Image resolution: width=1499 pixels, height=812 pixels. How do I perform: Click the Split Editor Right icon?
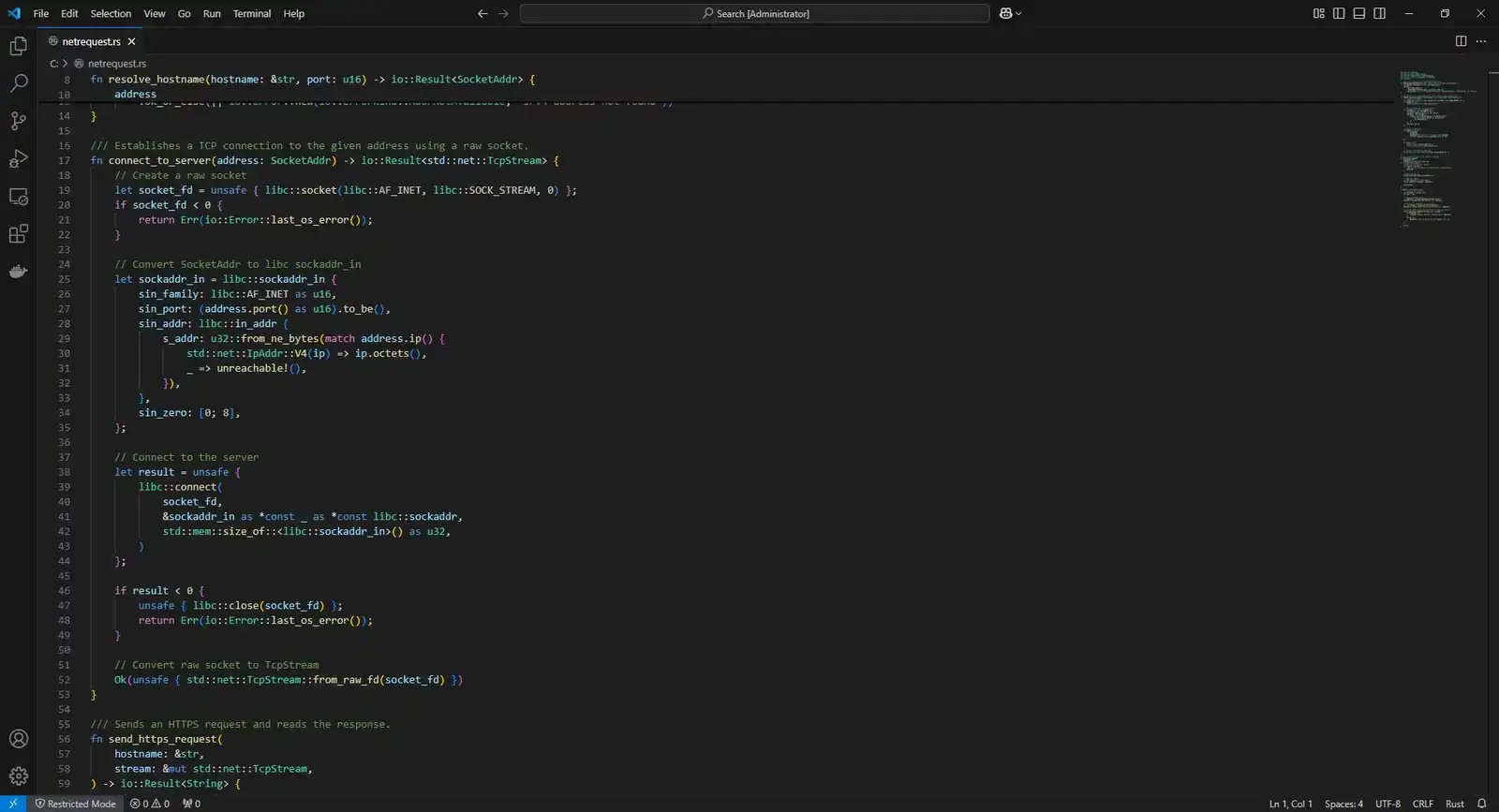tap(1461, 41)
